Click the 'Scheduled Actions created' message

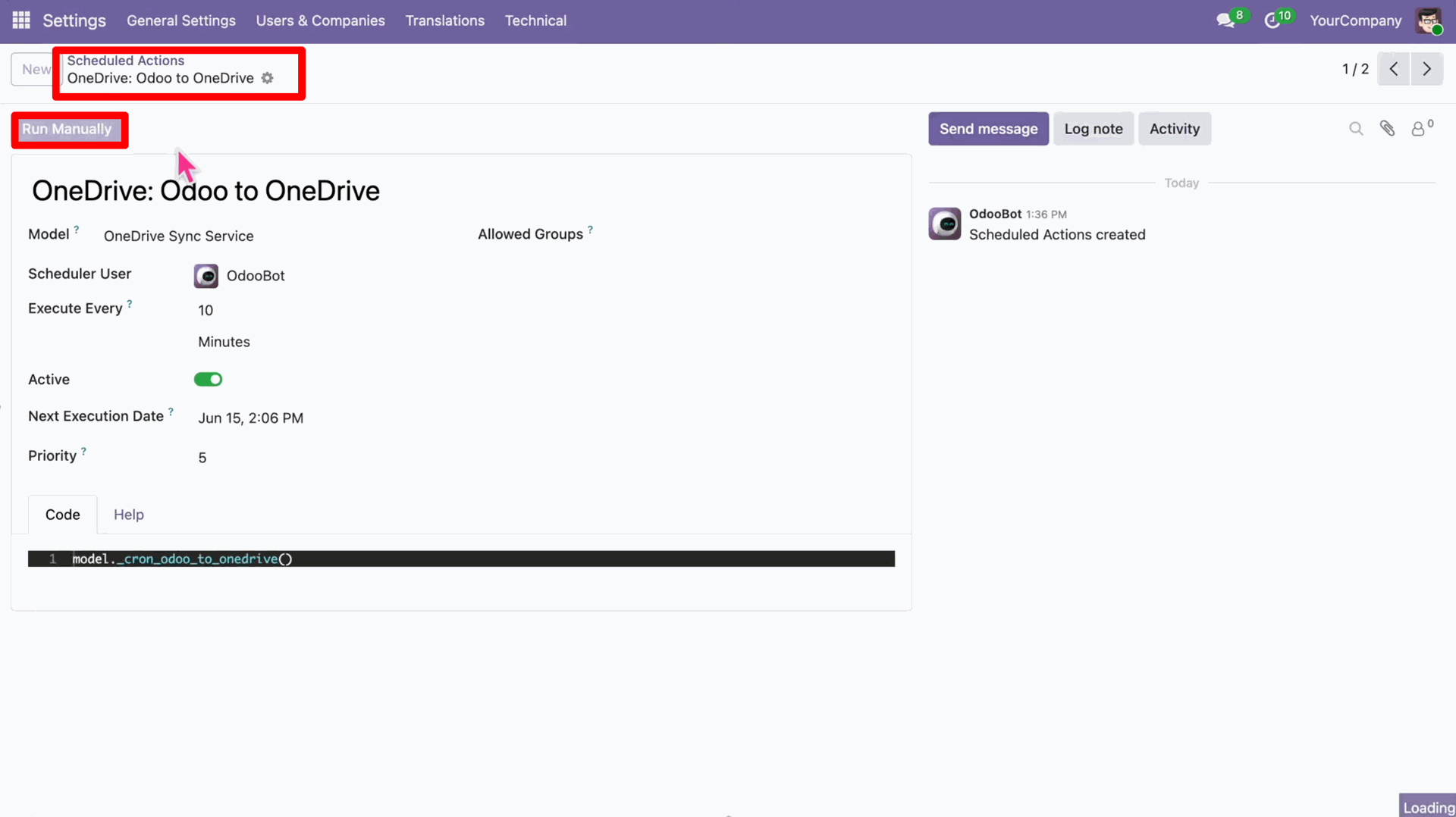[x=1057, y=235]
